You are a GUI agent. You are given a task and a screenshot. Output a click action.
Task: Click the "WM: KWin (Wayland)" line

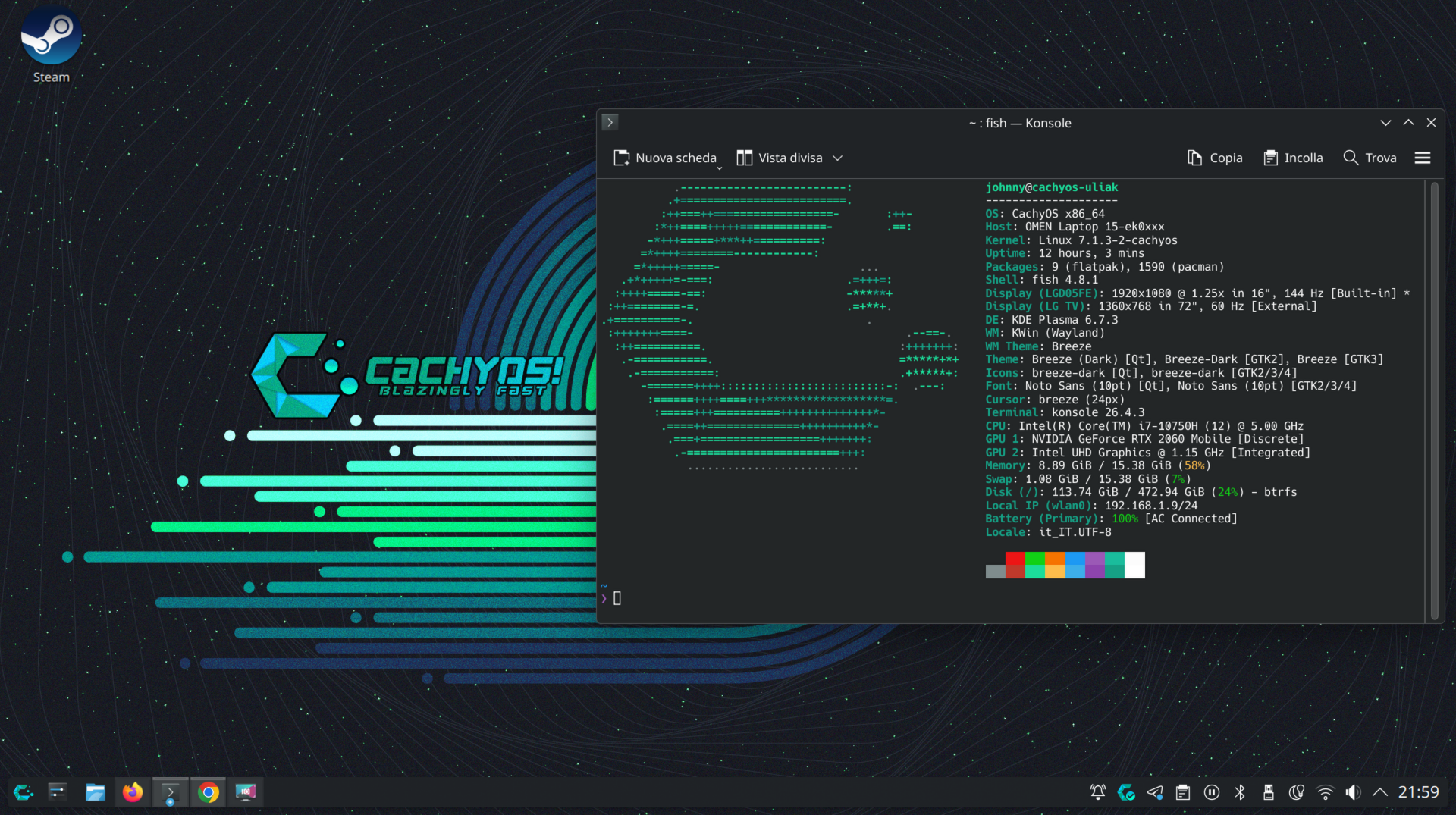1045,333
